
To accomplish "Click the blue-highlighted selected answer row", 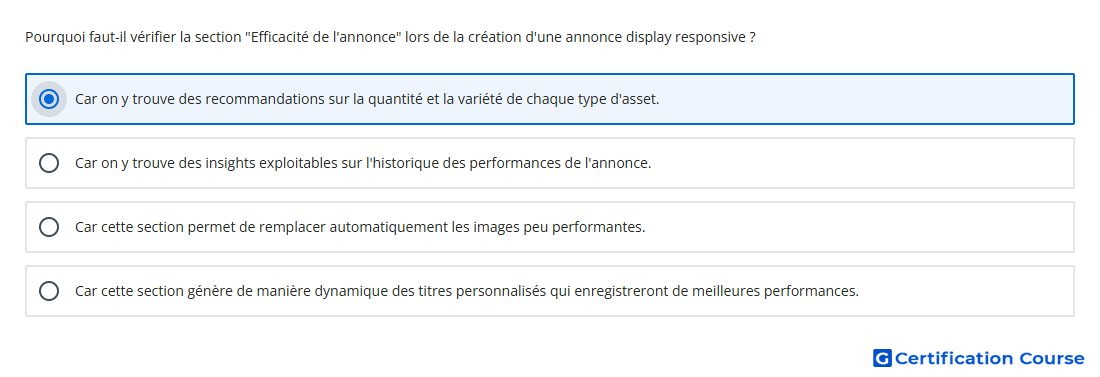I will tap(550, 99).
